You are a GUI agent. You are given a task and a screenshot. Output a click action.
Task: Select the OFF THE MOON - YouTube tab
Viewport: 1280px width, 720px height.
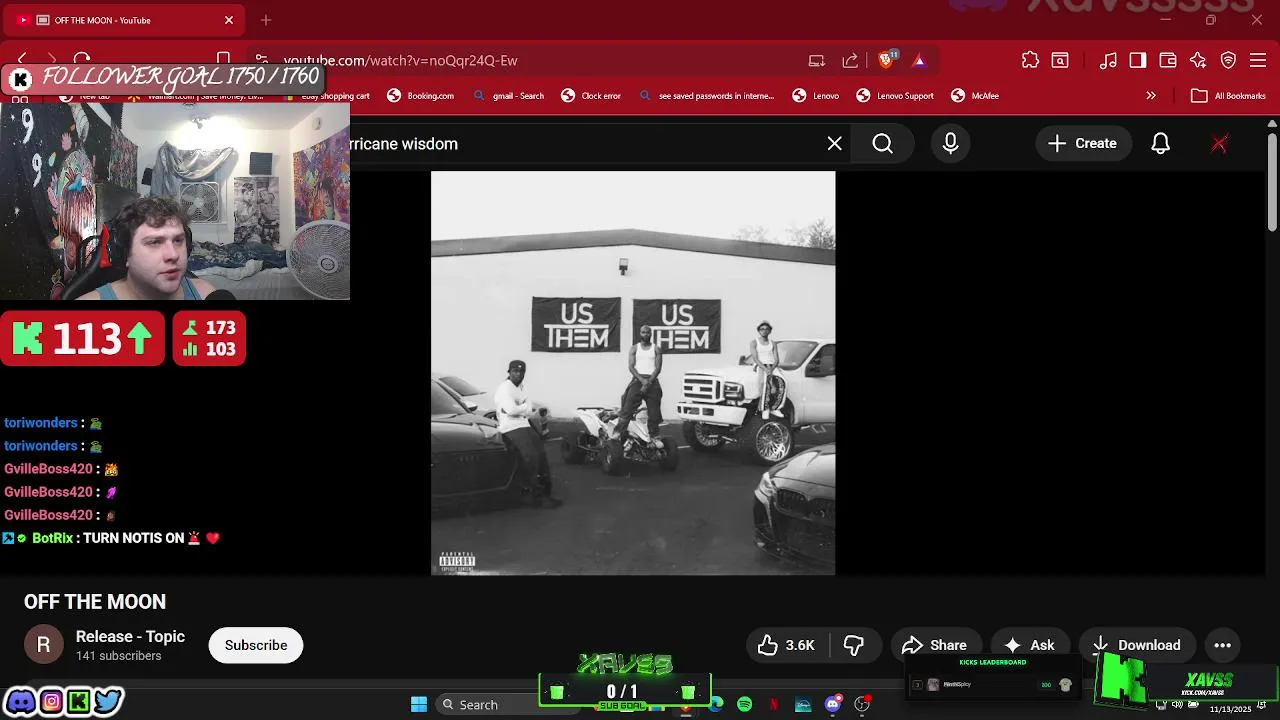(x=125, y=20)
